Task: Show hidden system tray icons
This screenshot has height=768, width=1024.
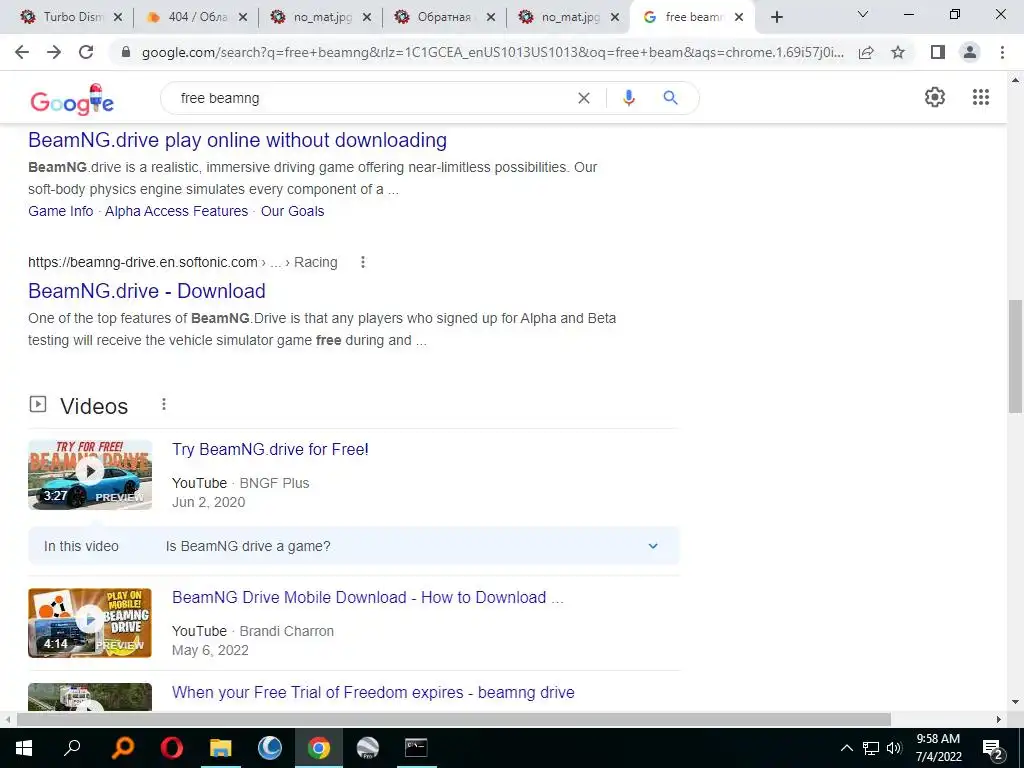Action: pyautogui.click(x=846, y=748)
